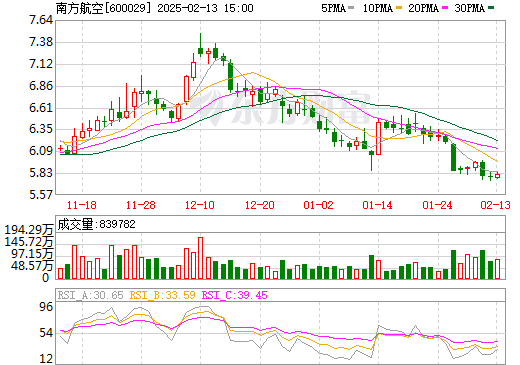Click the stock title 南方航空[600029]
This screenshot has height=365, width=520.
coord(103,8)
